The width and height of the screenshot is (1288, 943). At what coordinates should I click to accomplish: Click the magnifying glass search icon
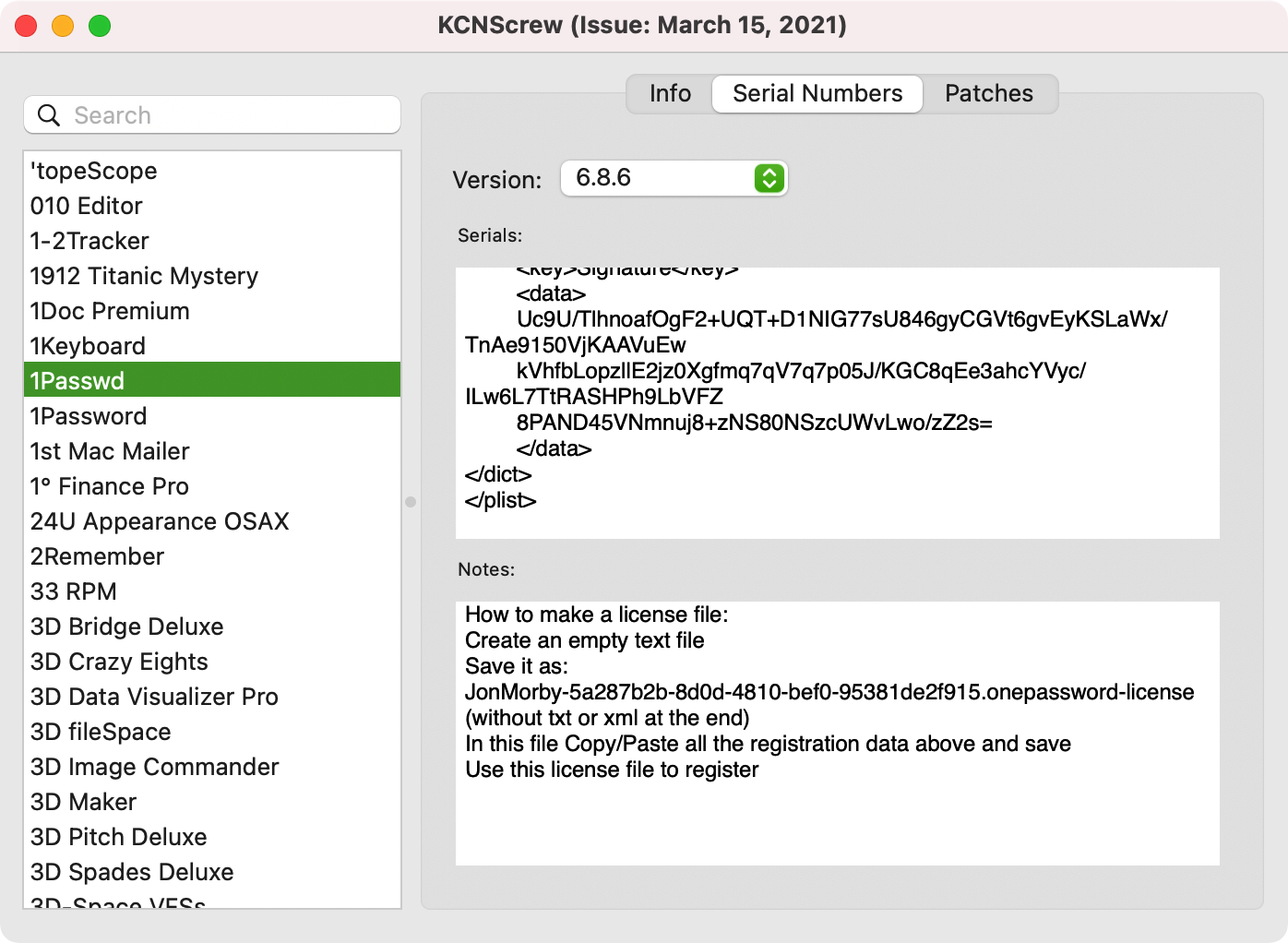tap(48, 115)
